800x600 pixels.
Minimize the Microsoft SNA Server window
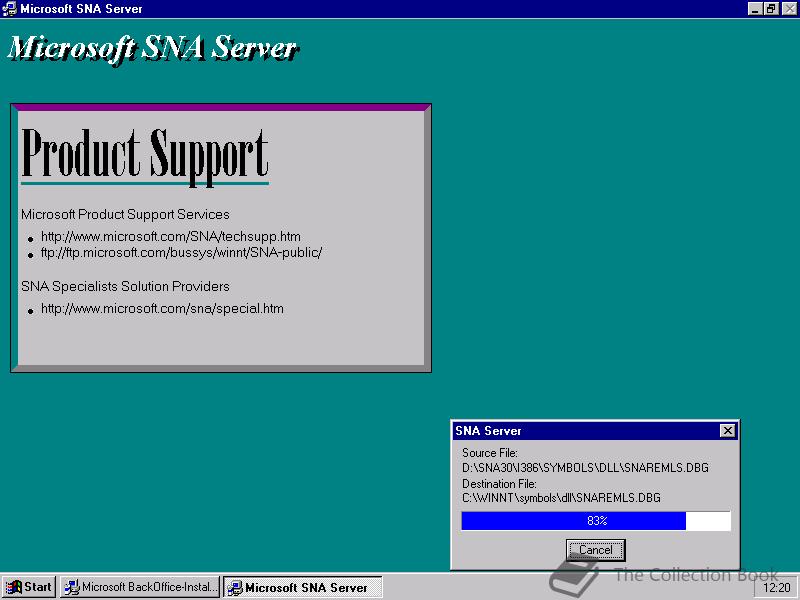coord(755,9)
